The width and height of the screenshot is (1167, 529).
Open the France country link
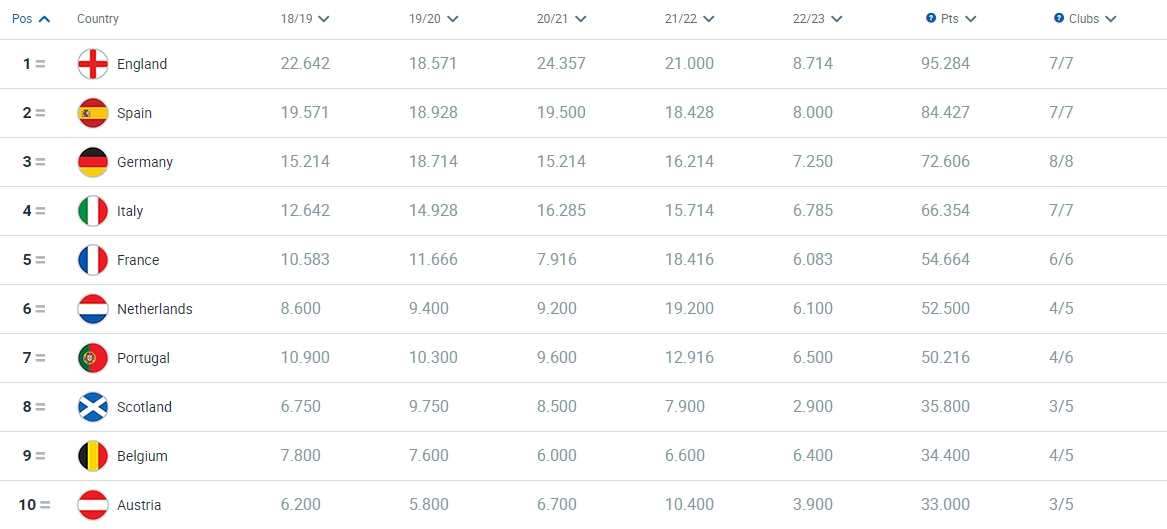coord(138,260)
